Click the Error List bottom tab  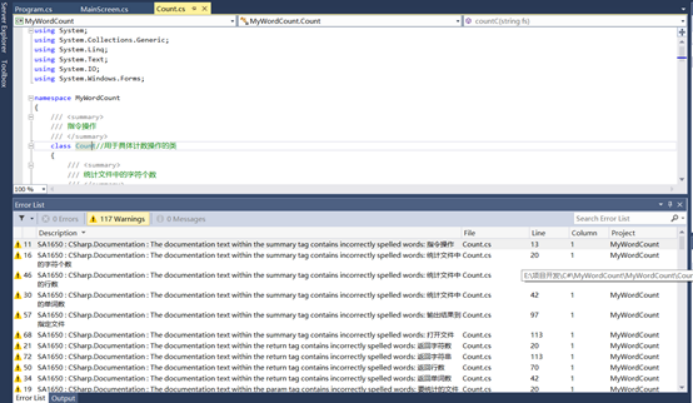[30, 398]
